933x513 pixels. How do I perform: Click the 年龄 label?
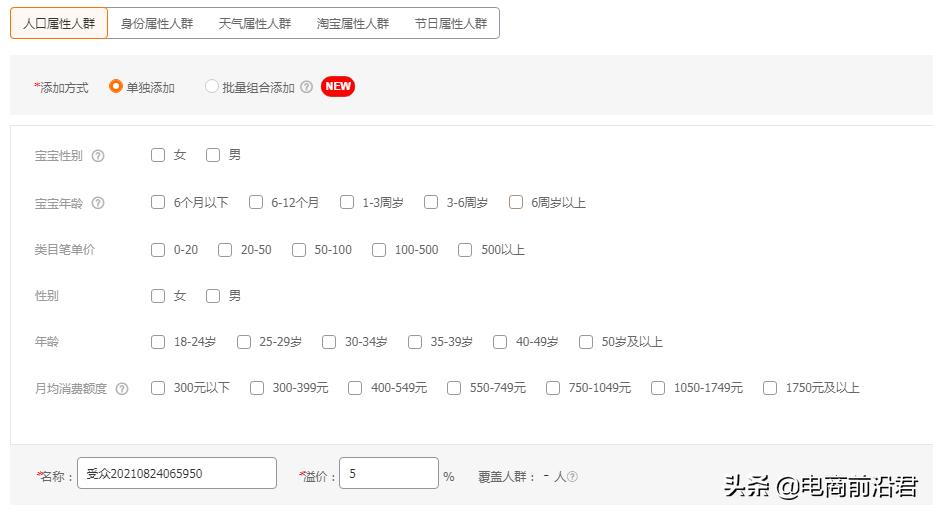pyautogui.click(x=47, y=342)
